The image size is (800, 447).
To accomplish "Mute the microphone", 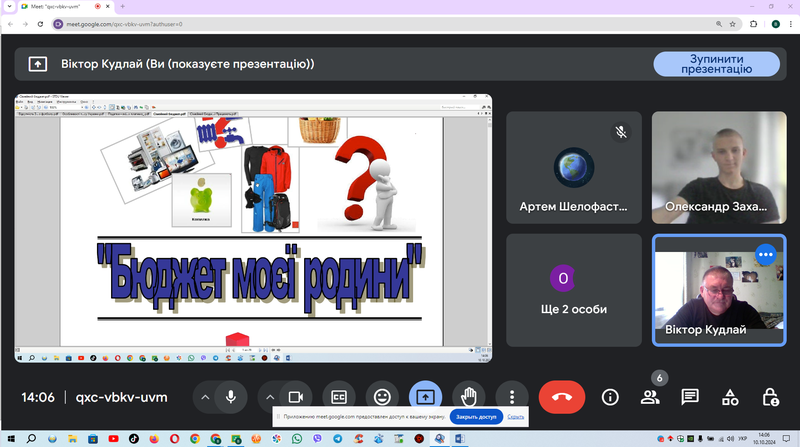I will 231,397.
